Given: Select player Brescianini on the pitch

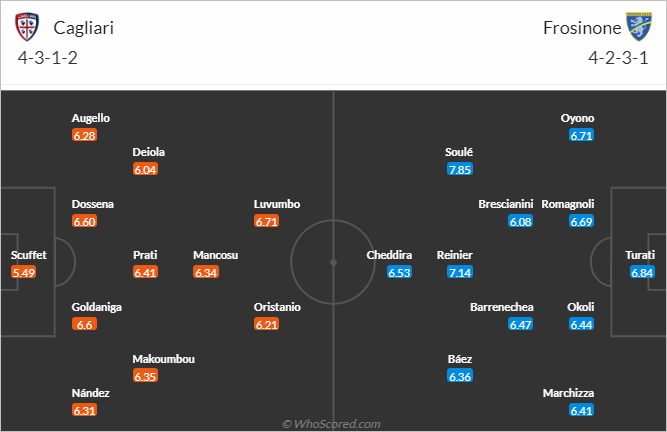Looking at the screenshot, I should [x=505, y=204].
